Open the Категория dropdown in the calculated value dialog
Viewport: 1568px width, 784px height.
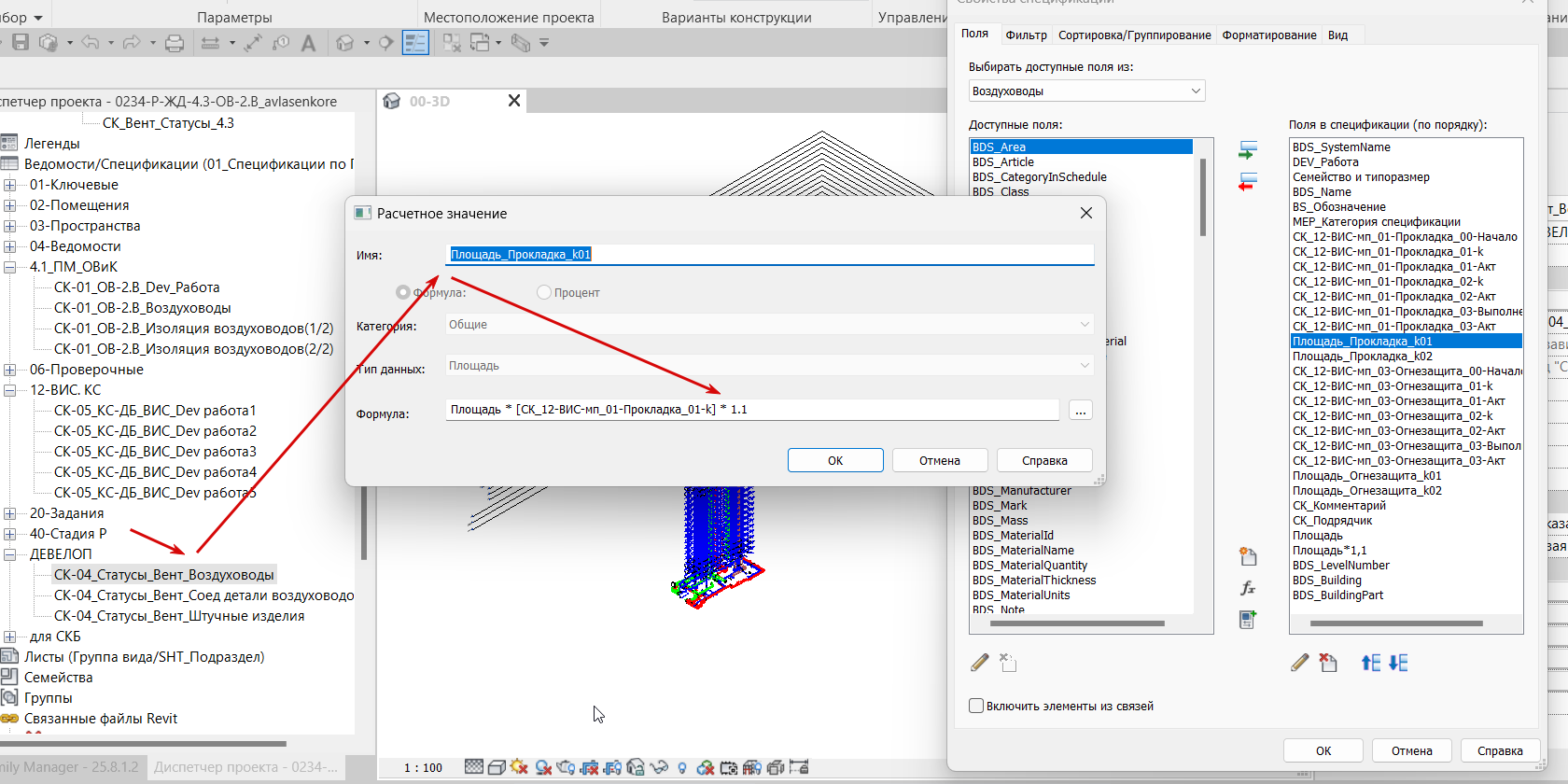click(769, 325)
